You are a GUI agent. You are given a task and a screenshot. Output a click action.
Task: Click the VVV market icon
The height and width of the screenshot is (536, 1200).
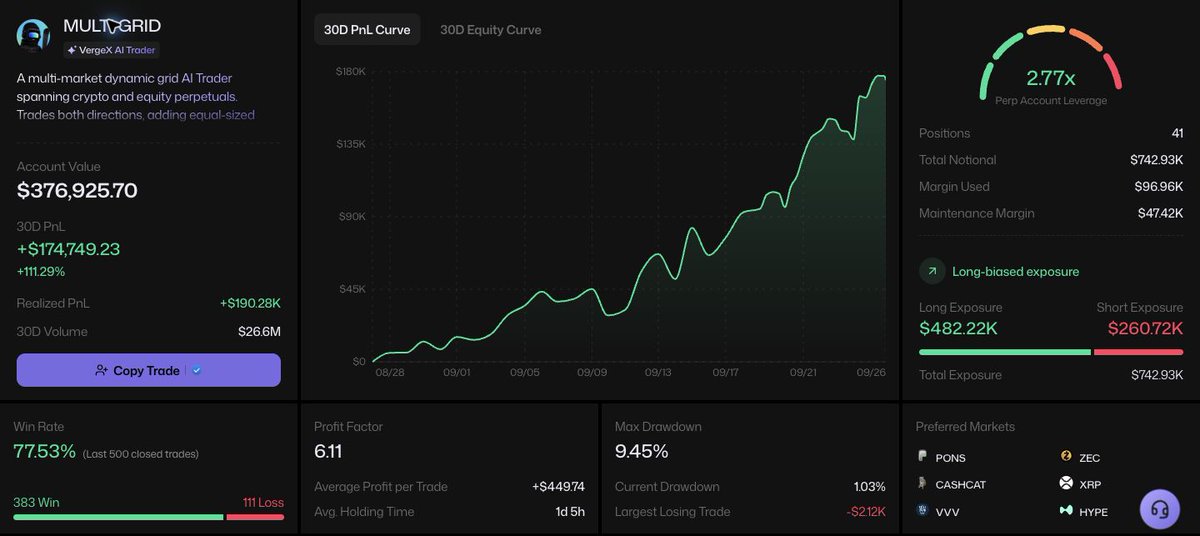923,510
